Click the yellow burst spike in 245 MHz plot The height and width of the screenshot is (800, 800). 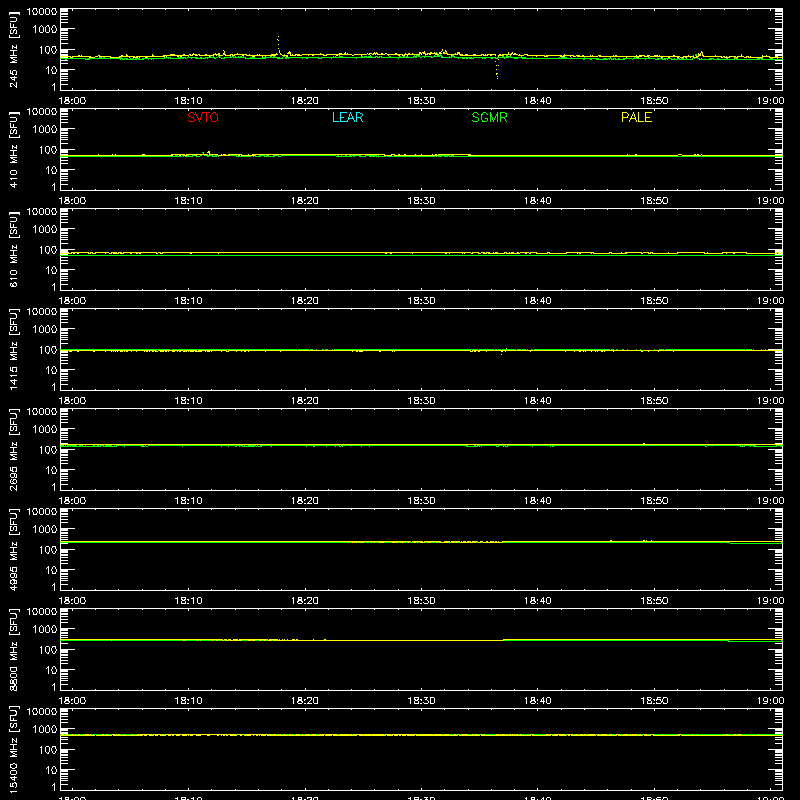click(278, 44)
